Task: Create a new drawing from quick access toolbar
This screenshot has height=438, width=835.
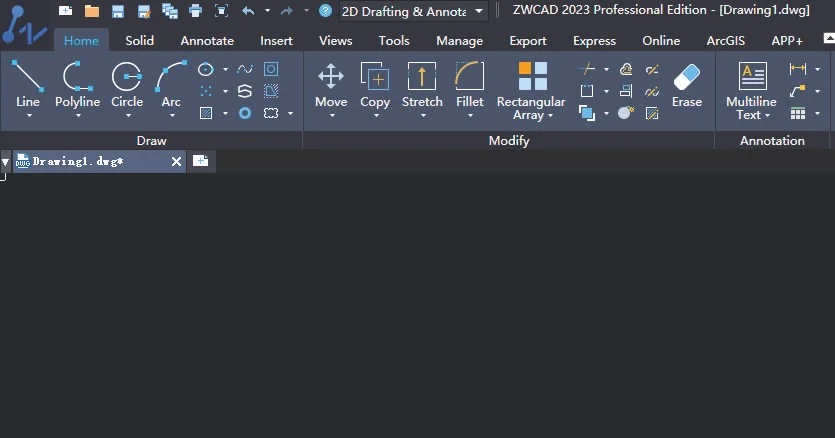Action: click(66, 11)
